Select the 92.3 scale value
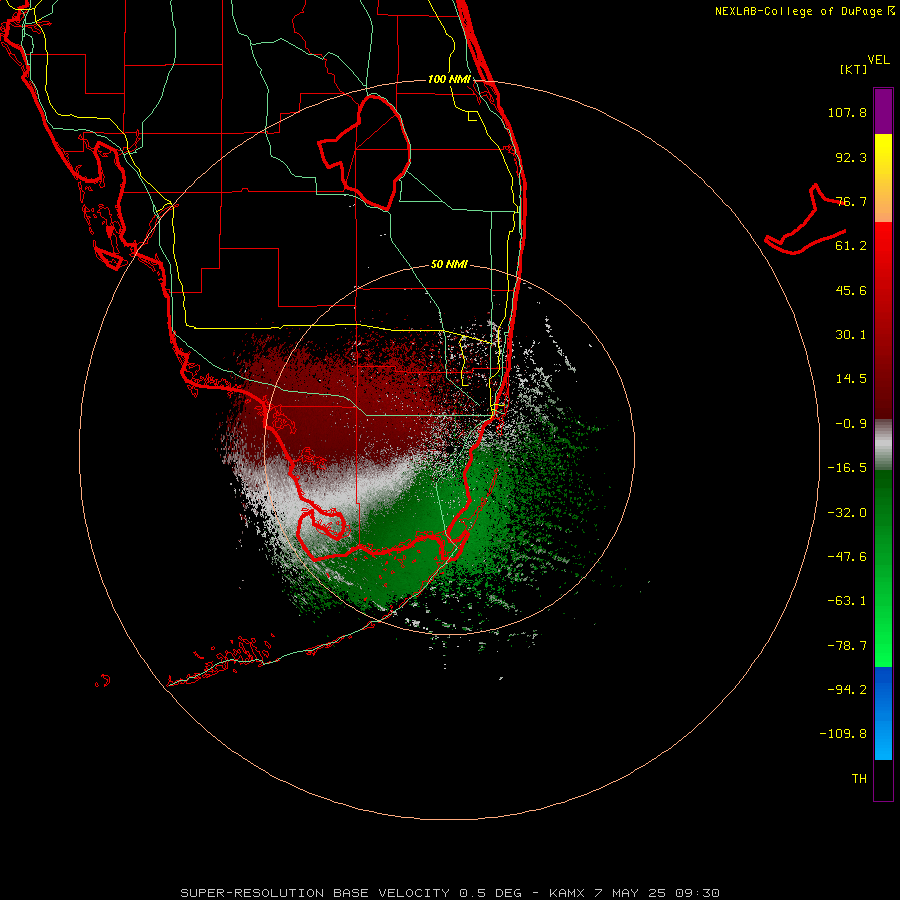 click(x=851, y=157)
